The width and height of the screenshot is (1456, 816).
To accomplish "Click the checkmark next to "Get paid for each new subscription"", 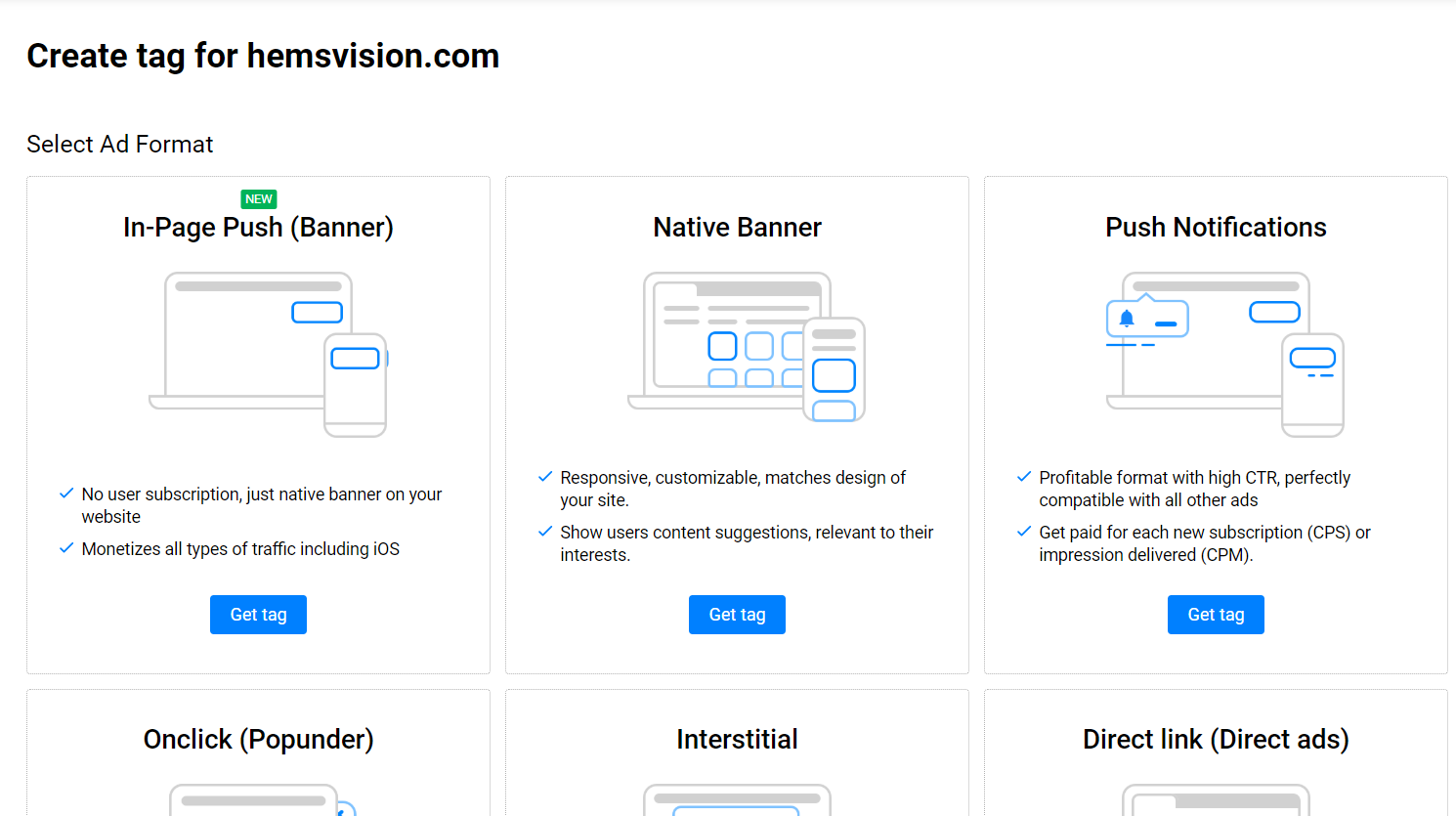I will pos(1024,531).
